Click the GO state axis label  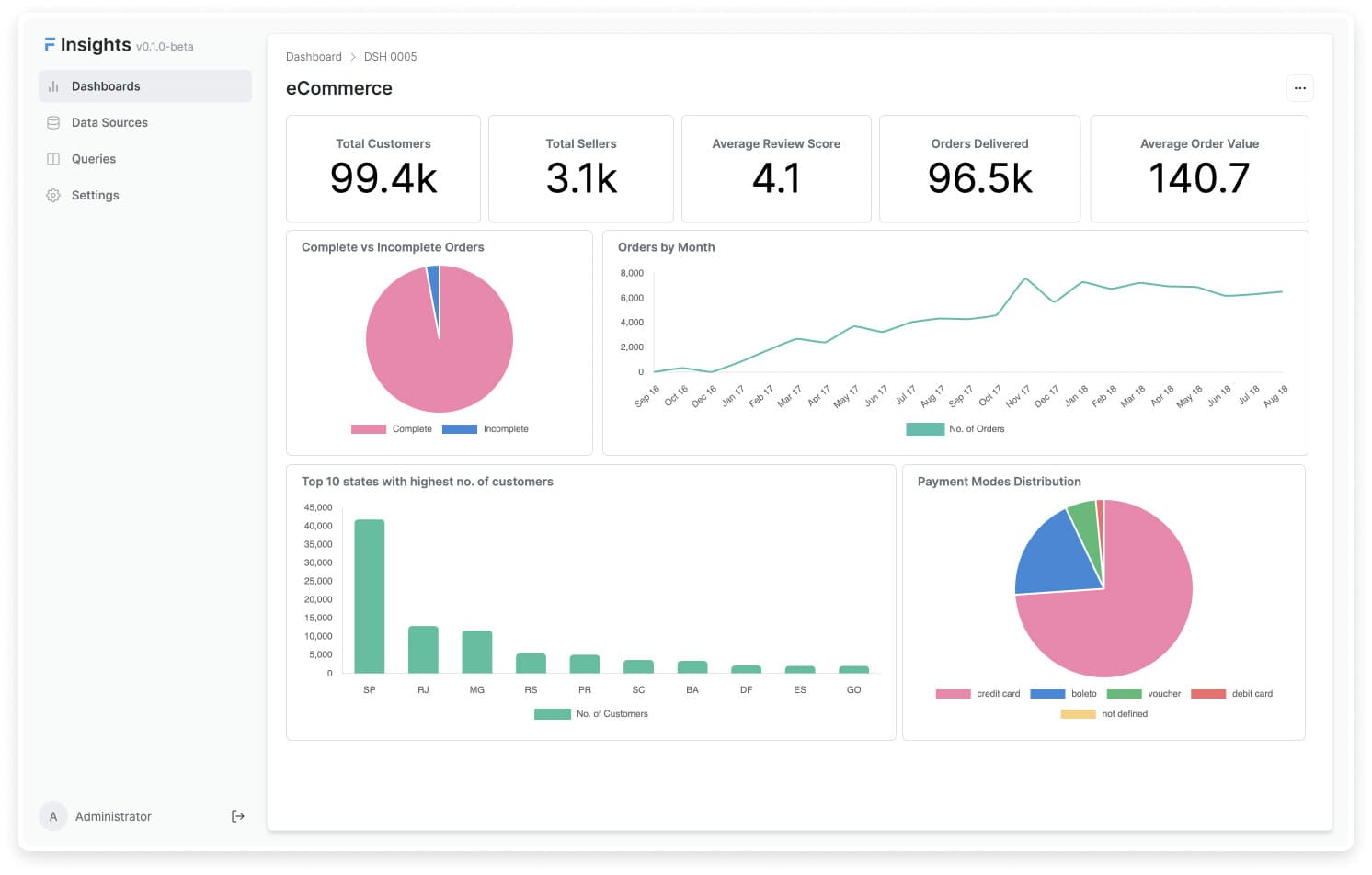(854, 689)
